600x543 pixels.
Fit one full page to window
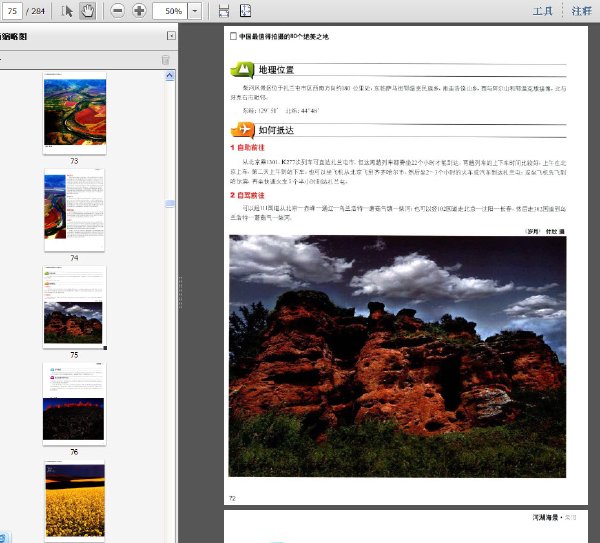(245, 11)
